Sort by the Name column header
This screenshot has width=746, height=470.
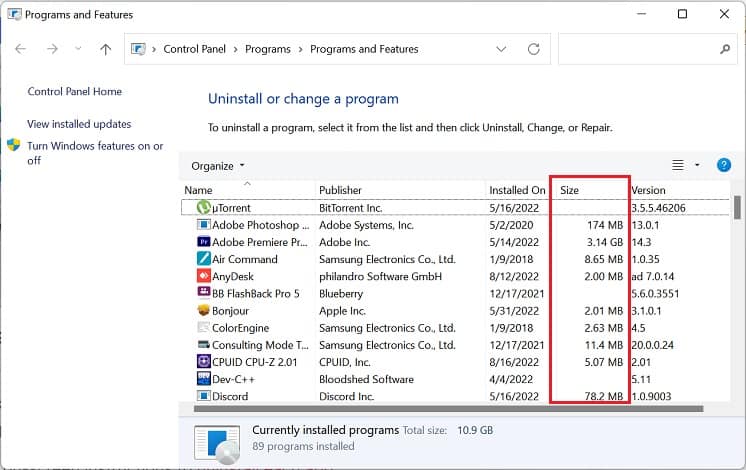(198, 190)
